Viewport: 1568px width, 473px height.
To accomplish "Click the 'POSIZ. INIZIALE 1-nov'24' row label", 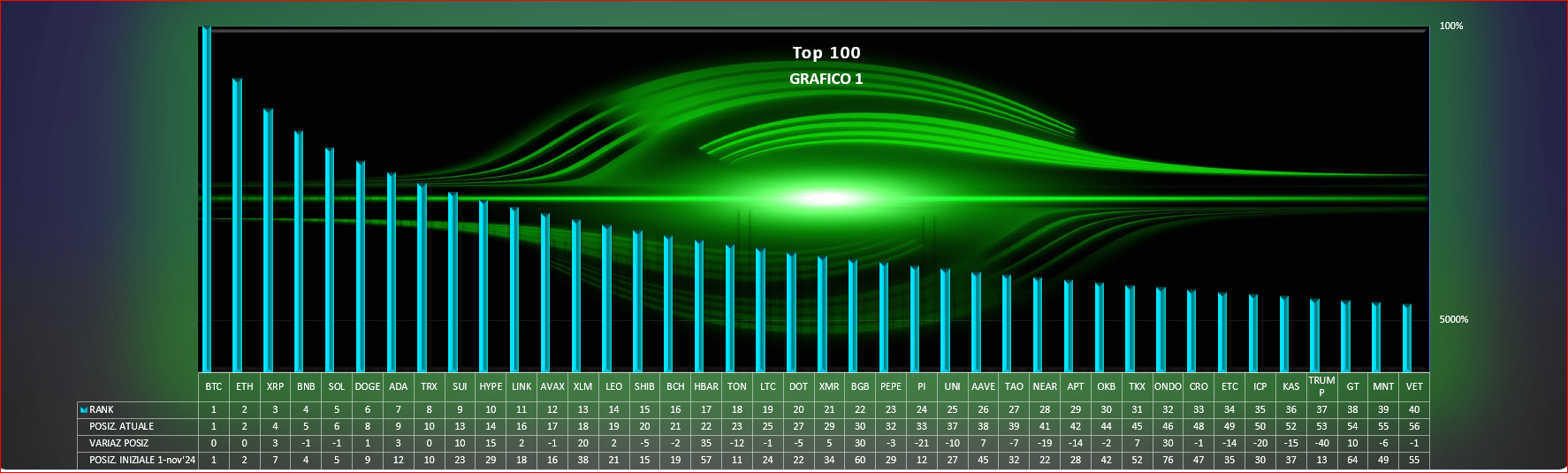I will 142,461.
